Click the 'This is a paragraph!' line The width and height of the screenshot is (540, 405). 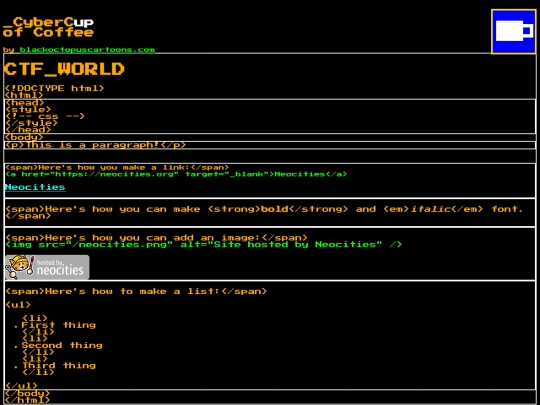[95, 145]
